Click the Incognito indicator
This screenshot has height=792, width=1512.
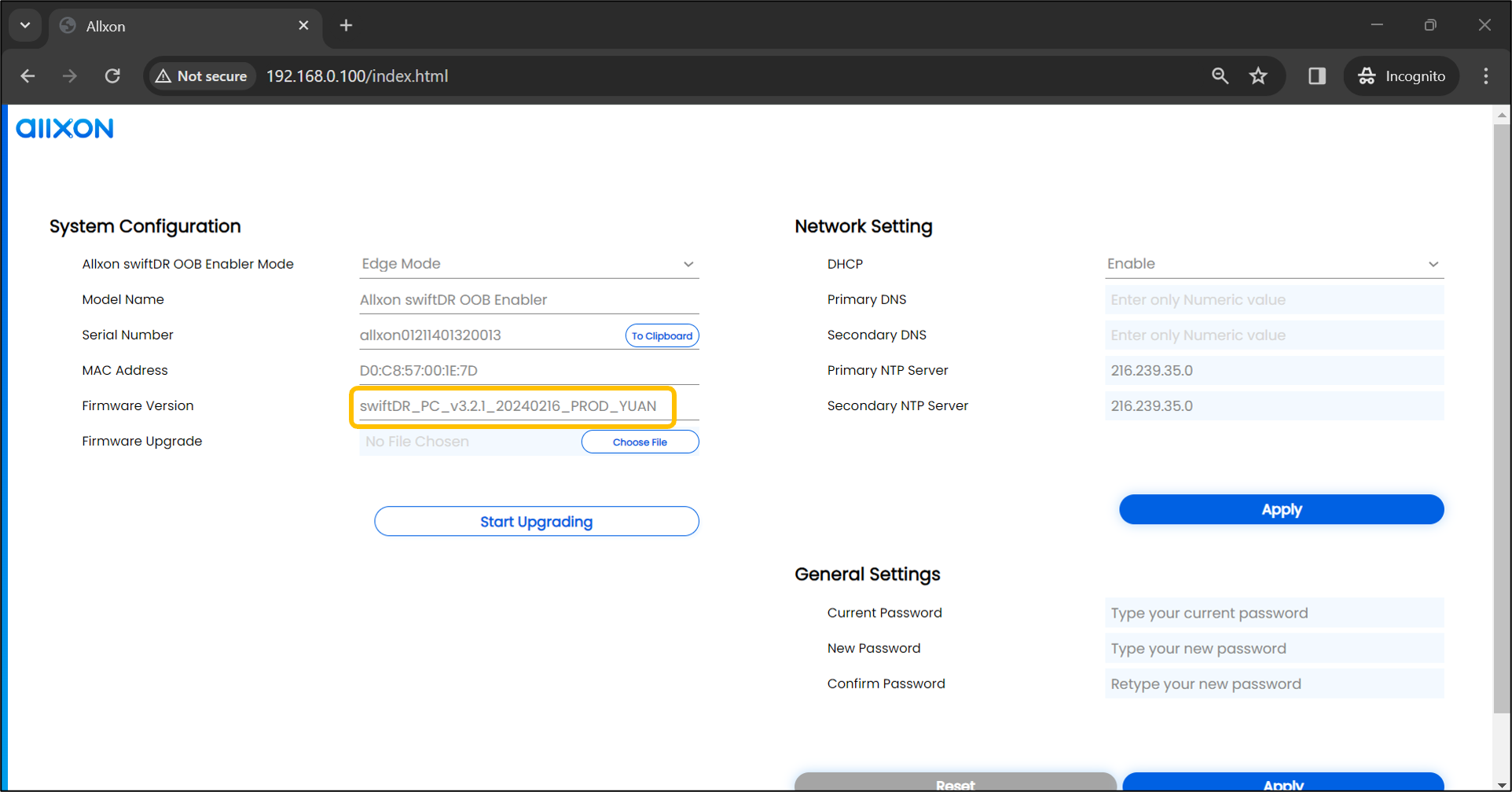click(x=1401, y=76)
